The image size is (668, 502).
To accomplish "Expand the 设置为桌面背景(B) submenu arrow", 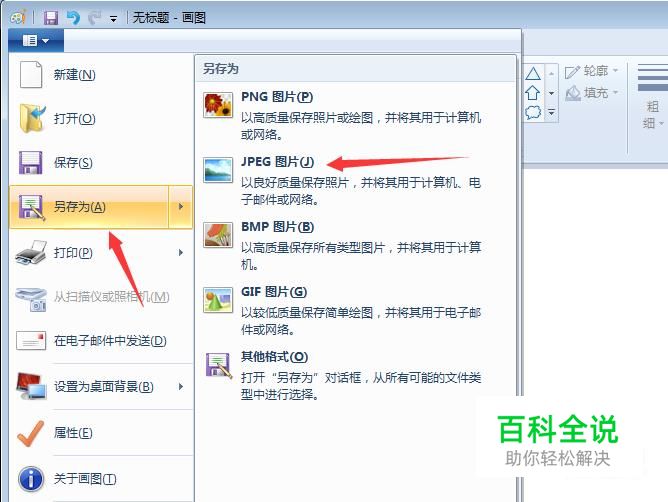I will tap(181, 387).
